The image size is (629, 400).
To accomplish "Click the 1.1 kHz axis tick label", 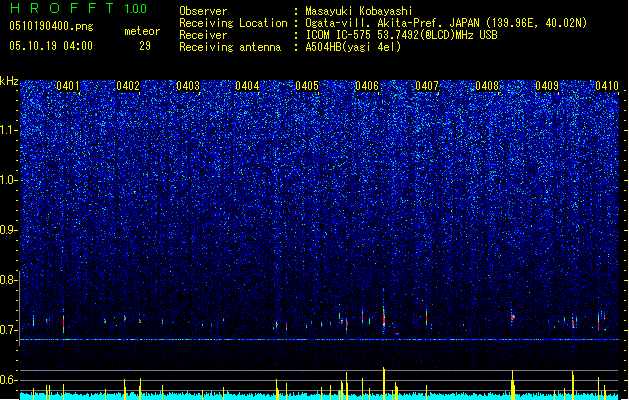I will (9, 130).
